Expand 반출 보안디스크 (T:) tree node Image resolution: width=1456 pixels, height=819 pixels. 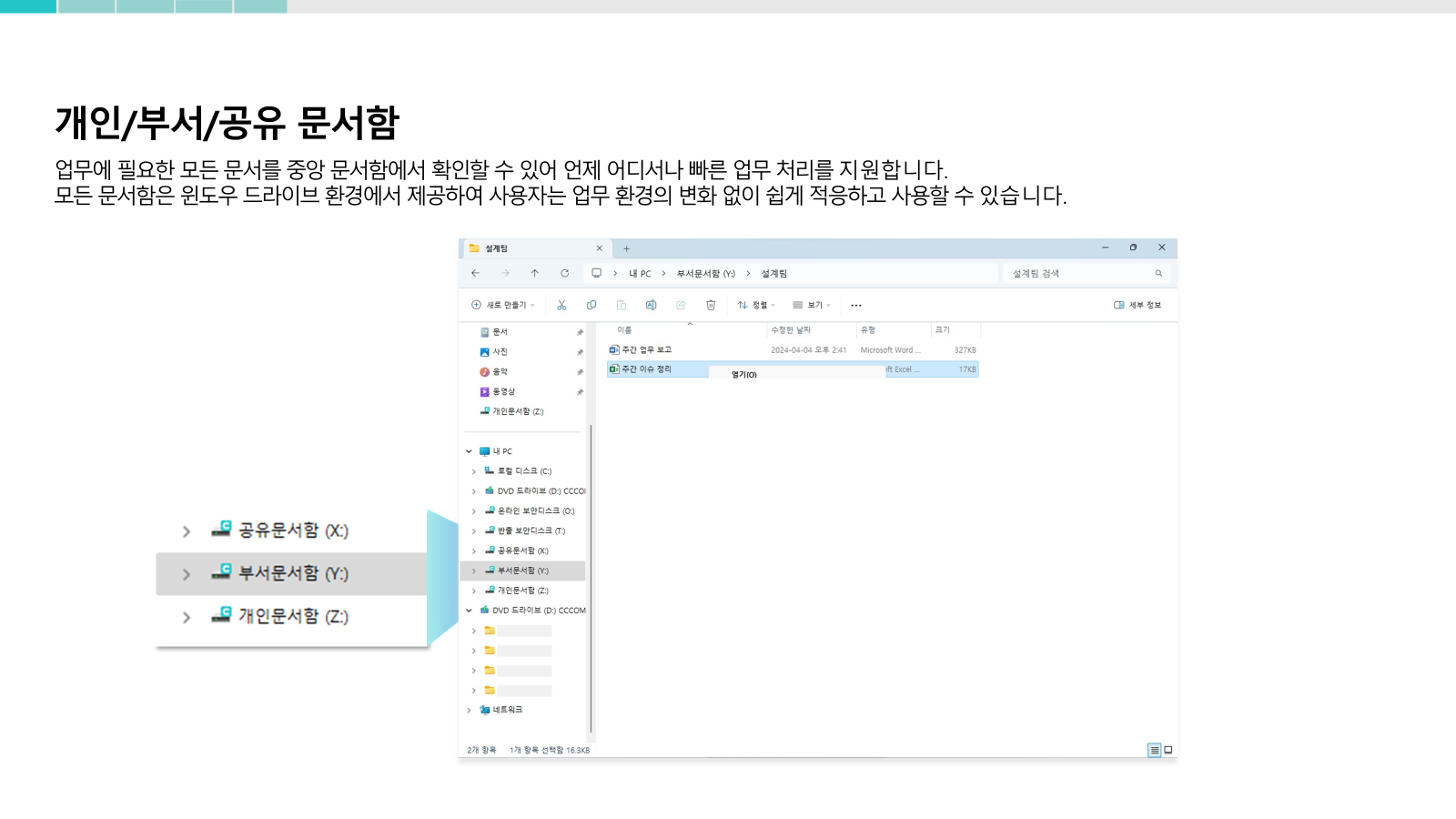474,531
